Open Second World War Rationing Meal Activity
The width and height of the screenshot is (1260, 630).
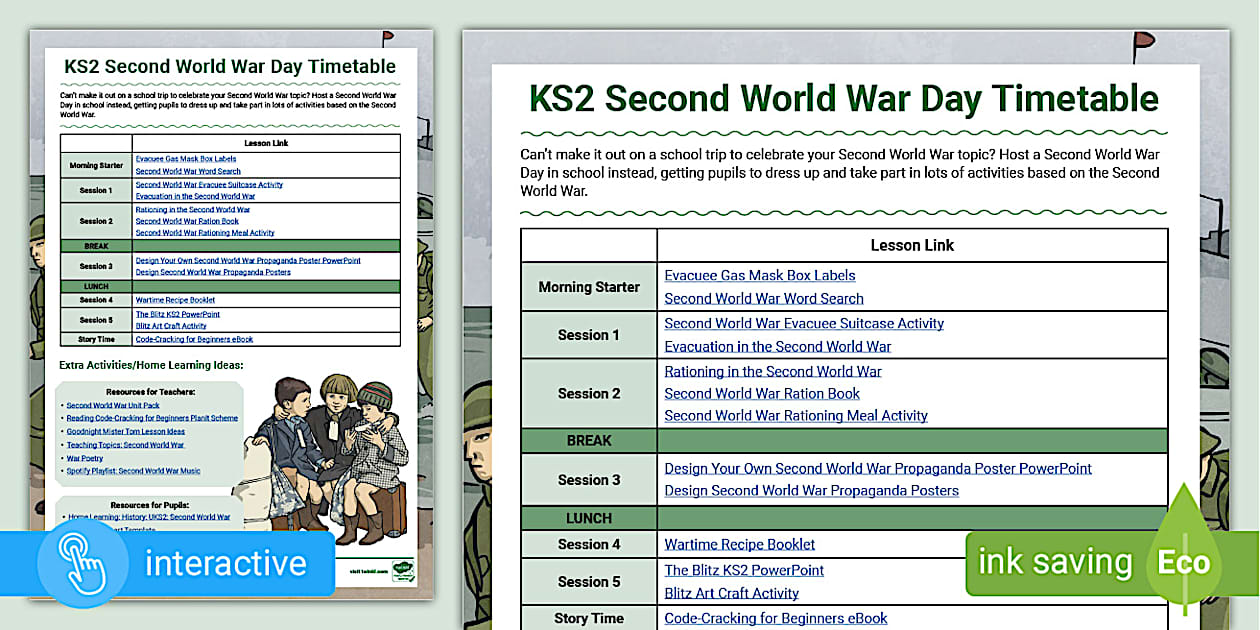pyautogui.click(x=796, y=415)
